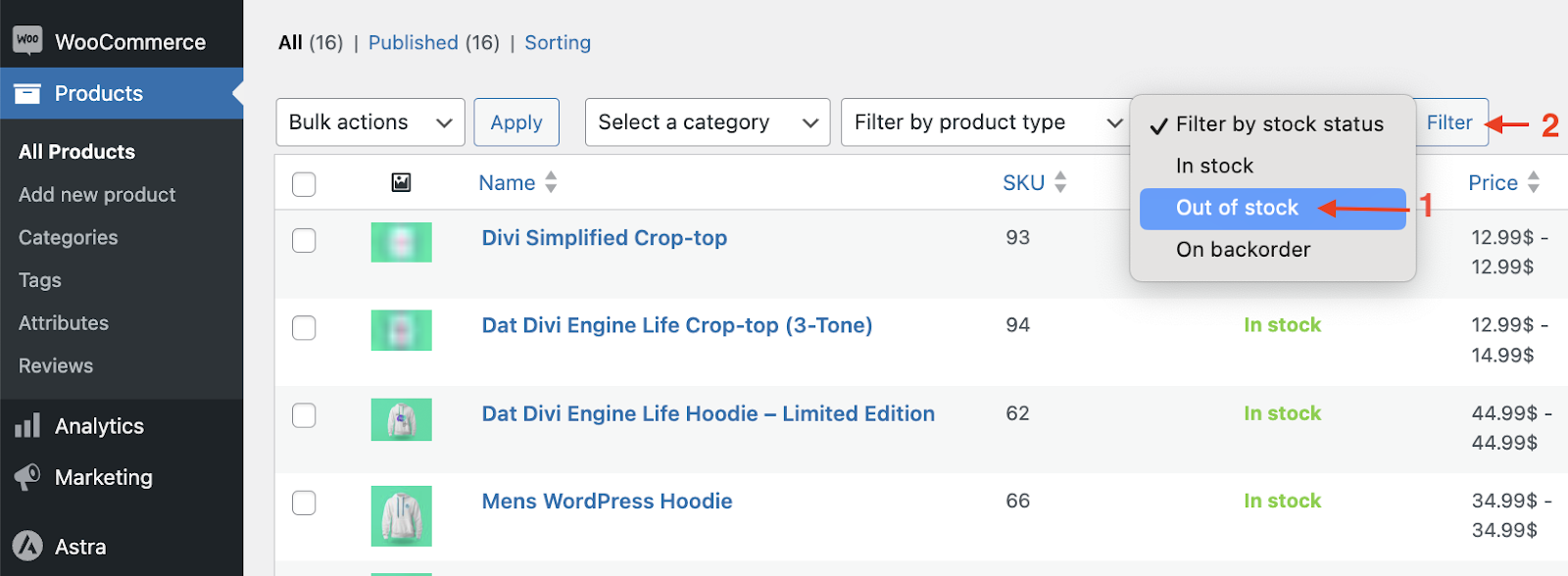Click the Analytics bar chart icon
The height and width of the screenshot is (576, 1568).
tap(27, 425)
